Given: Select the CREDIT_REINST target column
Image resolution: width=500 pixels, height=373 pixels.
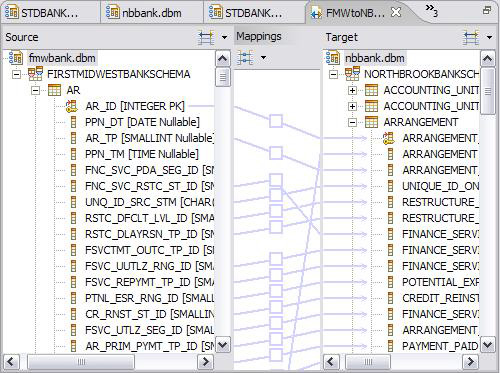Looking at the screenshot, I should (440, 298).
